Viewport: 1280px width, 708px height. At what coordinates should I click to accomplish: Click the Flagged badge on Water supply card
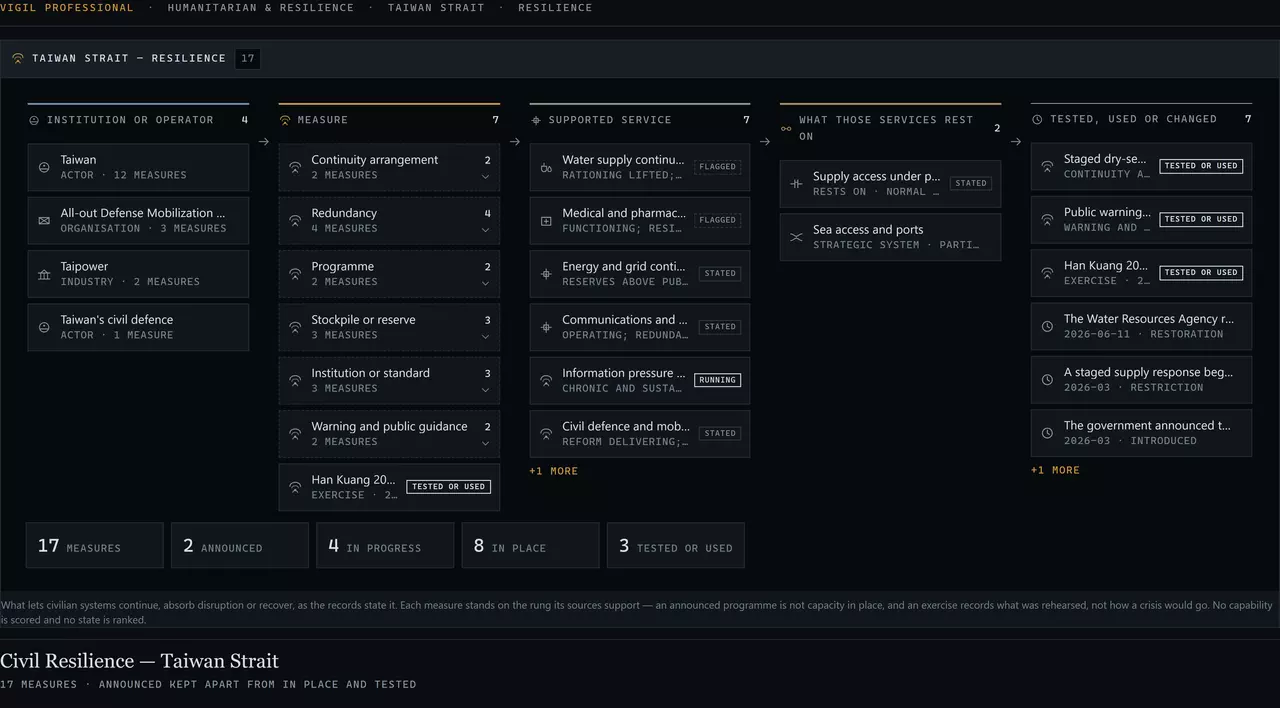click(717, 167)
